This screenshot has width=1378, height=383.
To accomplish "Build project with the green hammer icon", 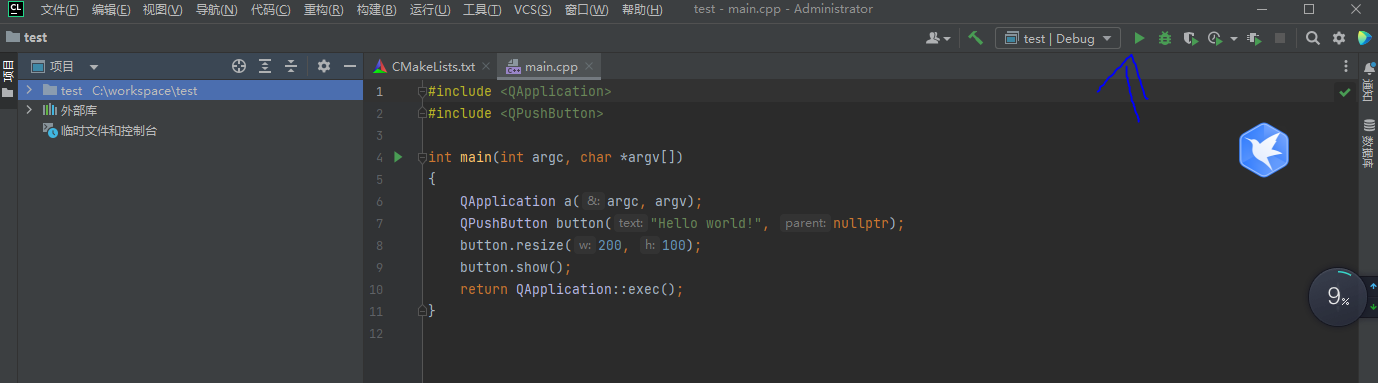I will 976,38.
